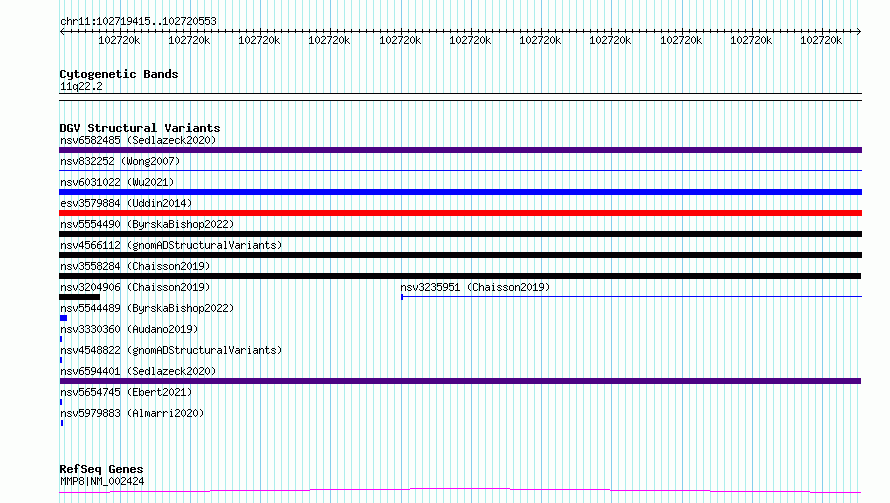Click the last 102720k ruler tick label
Screen dimensions: 890x503
pyautogui.click(x=821, y=40)
